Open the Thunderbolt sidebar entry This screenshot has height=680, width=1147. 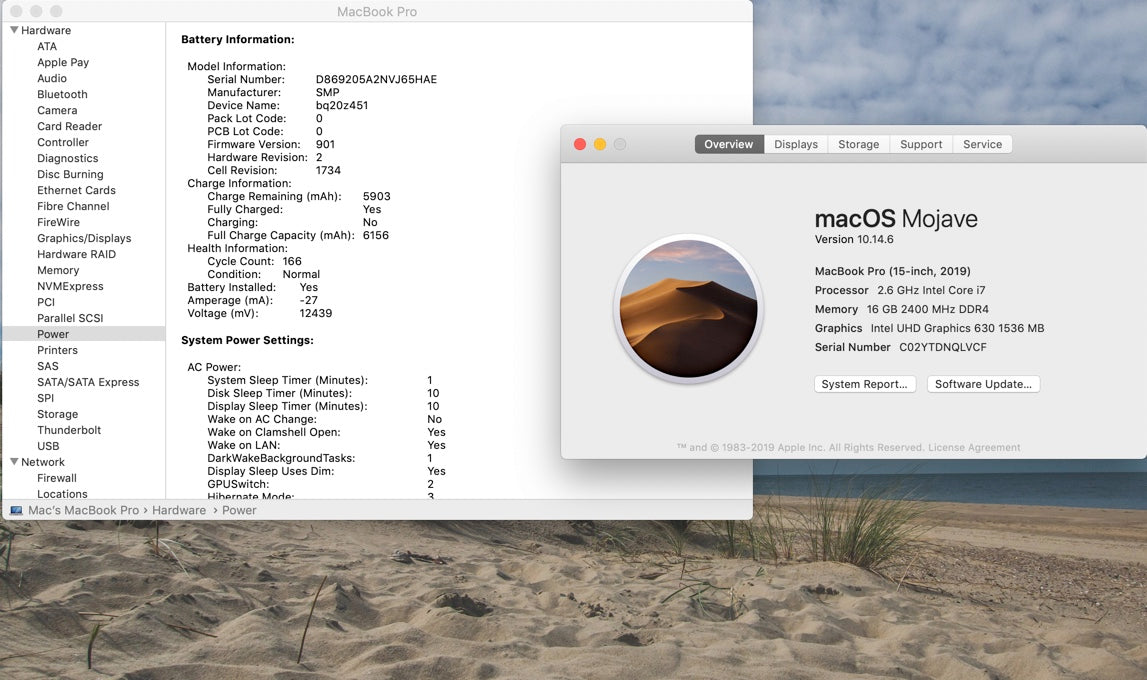tap(69, 430)
